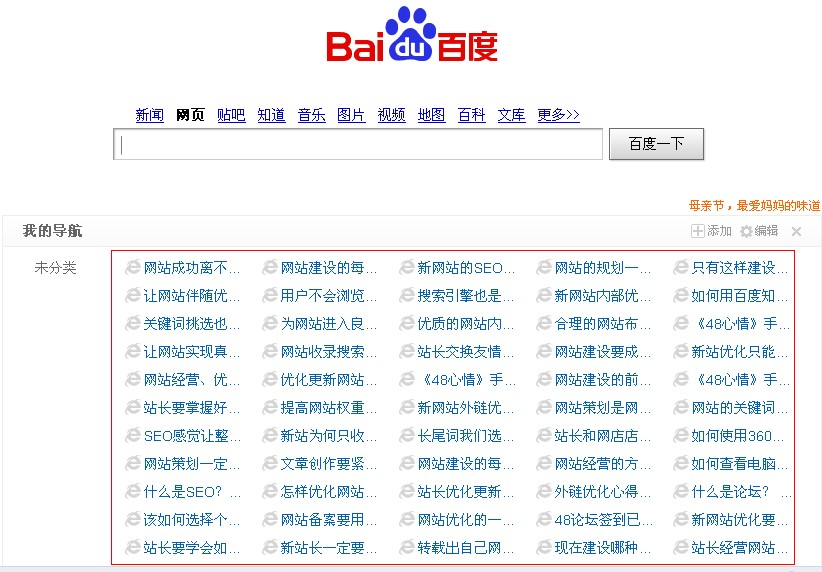Image resolution: width=822 pixels, height=572 pixels.
Task: Close the 我的导航 panel with the X
Action: [x=796, y=231]
